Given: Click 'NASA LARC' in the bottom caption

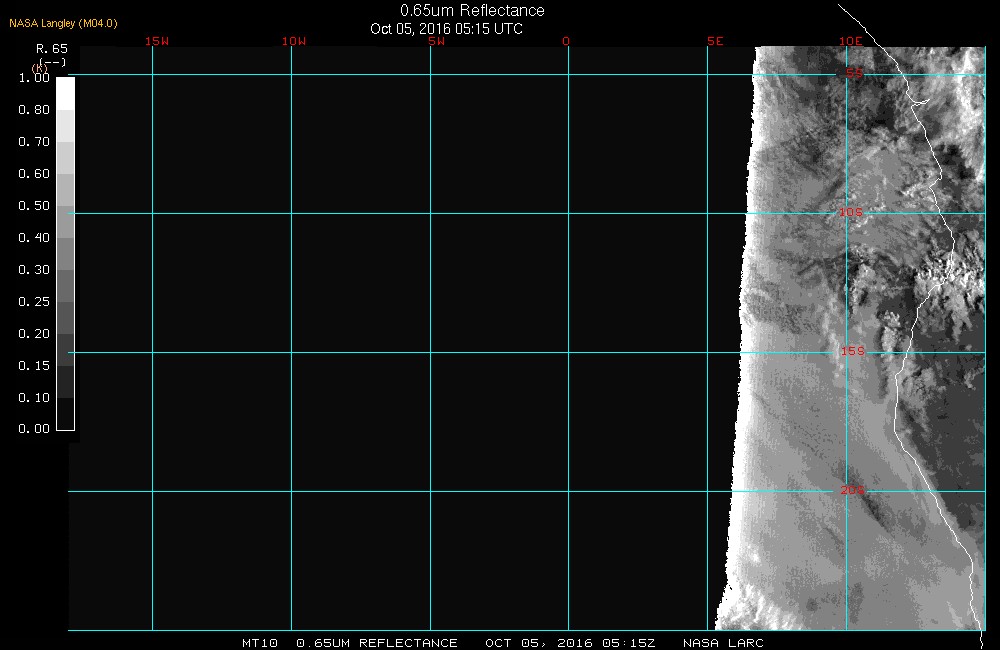Looking at the screenshot, I should click(x=723, y=643).
